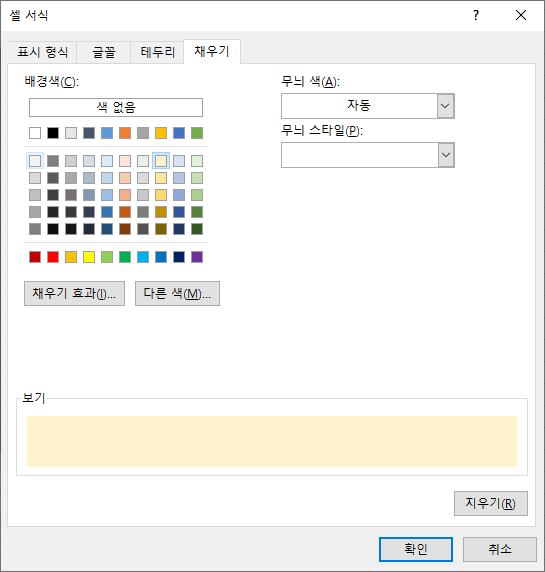Pick the dark red standard color
The width and height of the screenshot is (545, 572).
pyautogui.click(x=35, y=257)
